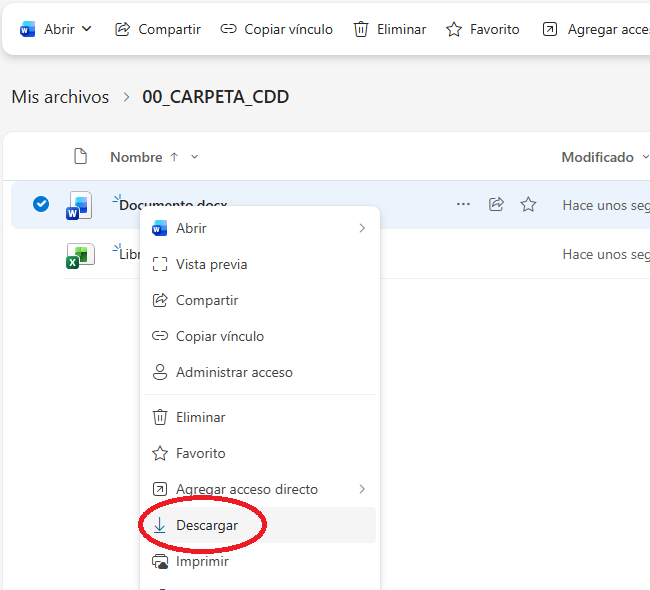
Task: Click the Word file icon of Documento.docx
Action: 79,205
